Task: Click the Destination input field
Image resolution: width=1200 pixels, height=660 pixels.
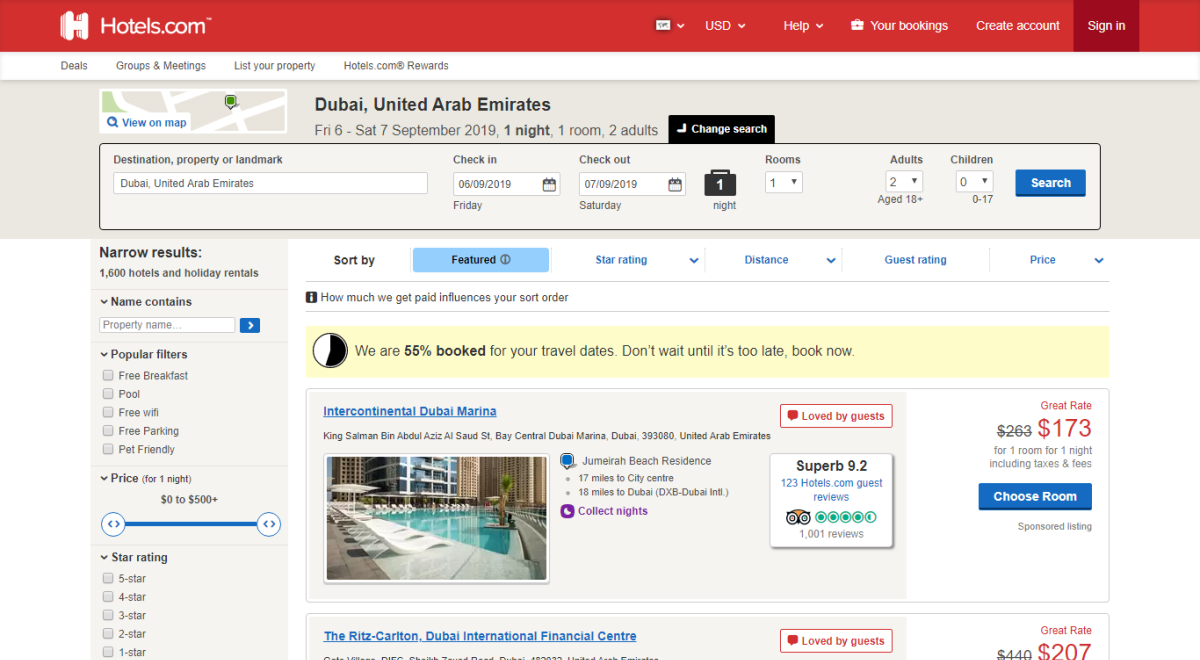Action: (270, 183)
